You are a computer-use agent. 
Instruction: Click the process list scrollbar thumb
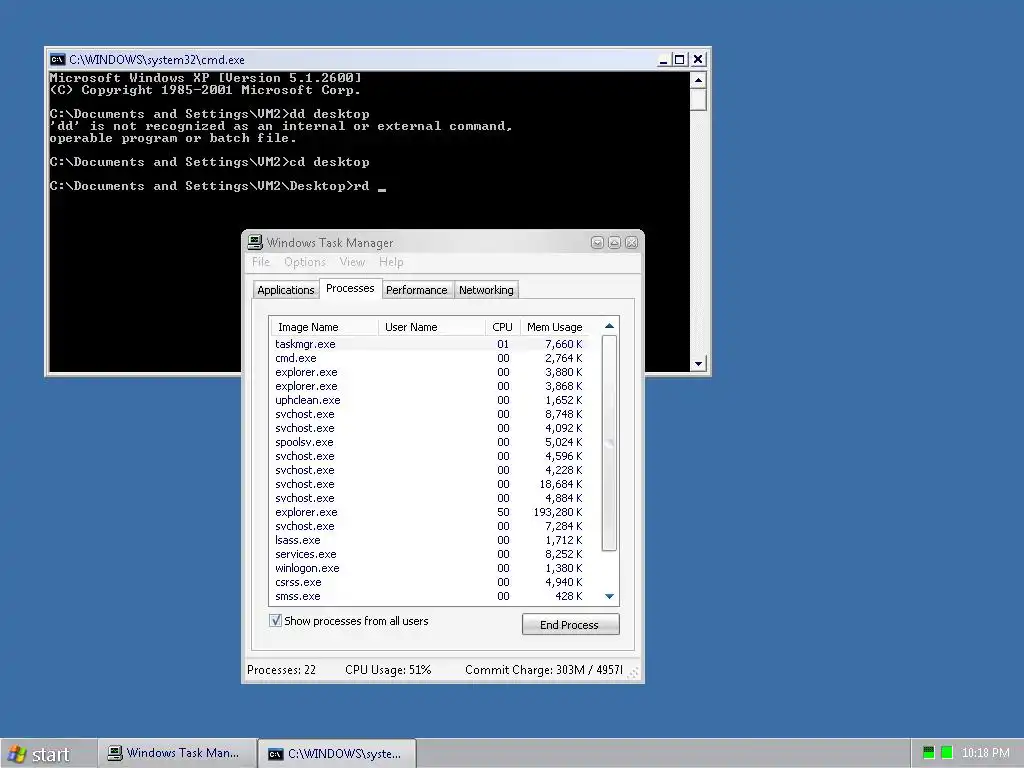pyautogui.click(x=609, y=443)
